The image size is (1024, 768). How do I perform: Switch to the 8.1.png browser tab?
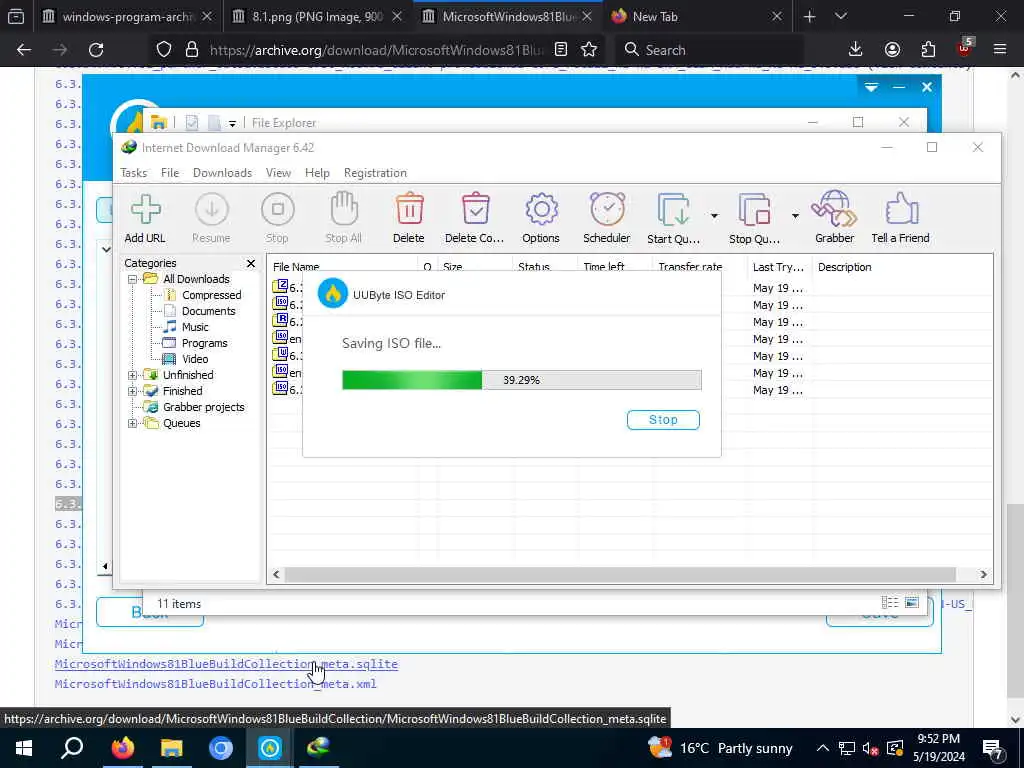coord(317,17)
